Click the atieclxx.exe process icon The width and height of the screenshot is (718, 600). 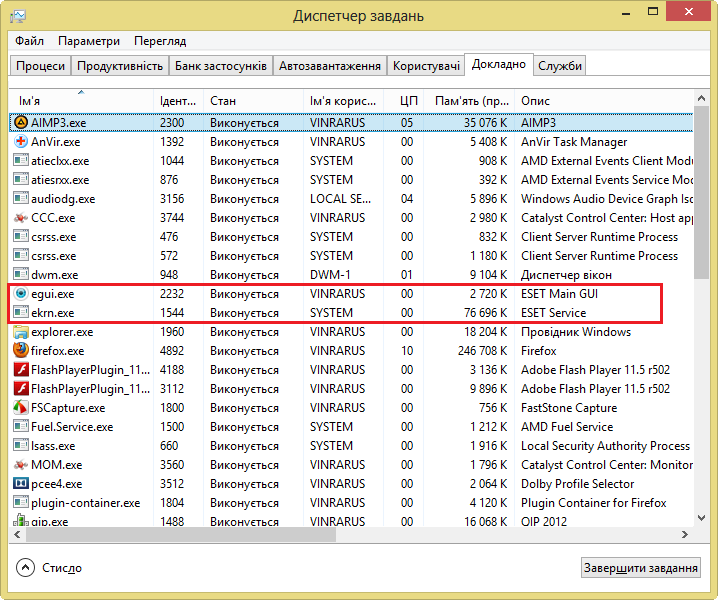(x=21, y=160)
